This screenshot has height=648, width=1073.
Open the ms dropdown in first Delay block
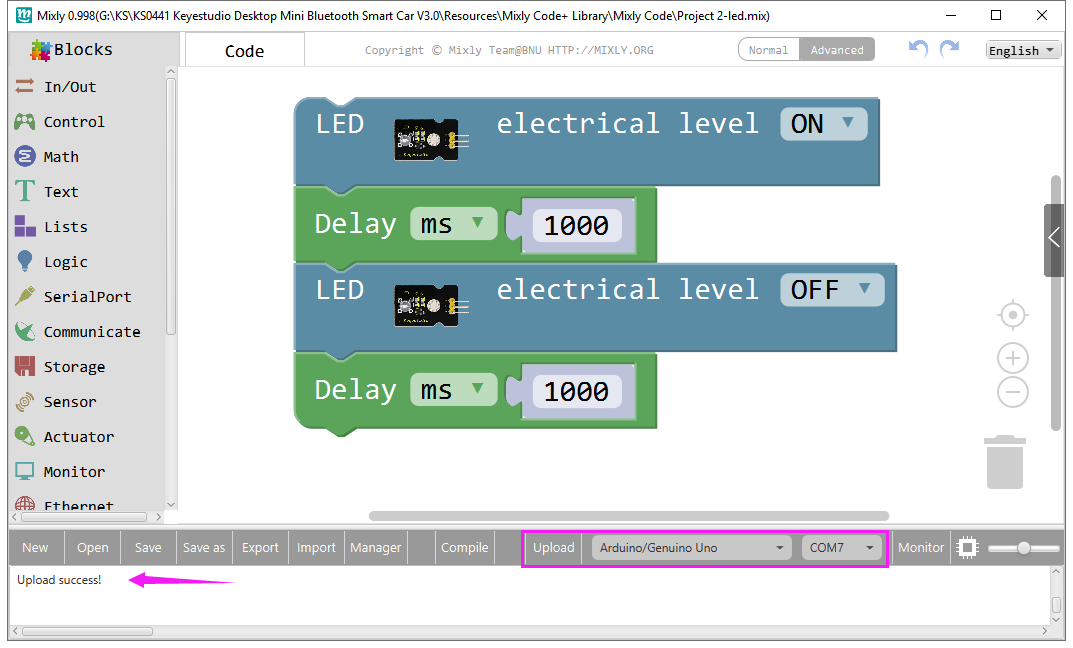click(x=453, y=224)
